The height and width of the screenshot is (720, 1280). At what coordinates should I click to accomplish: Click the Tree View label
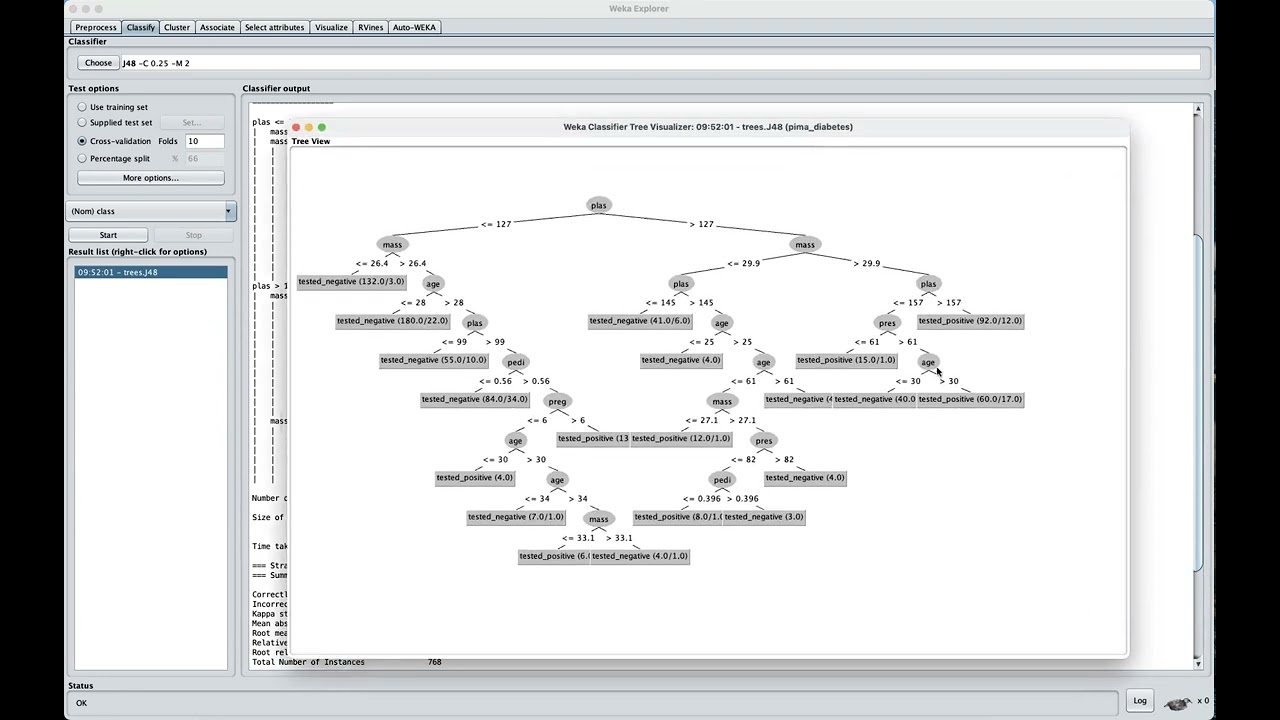310,141
